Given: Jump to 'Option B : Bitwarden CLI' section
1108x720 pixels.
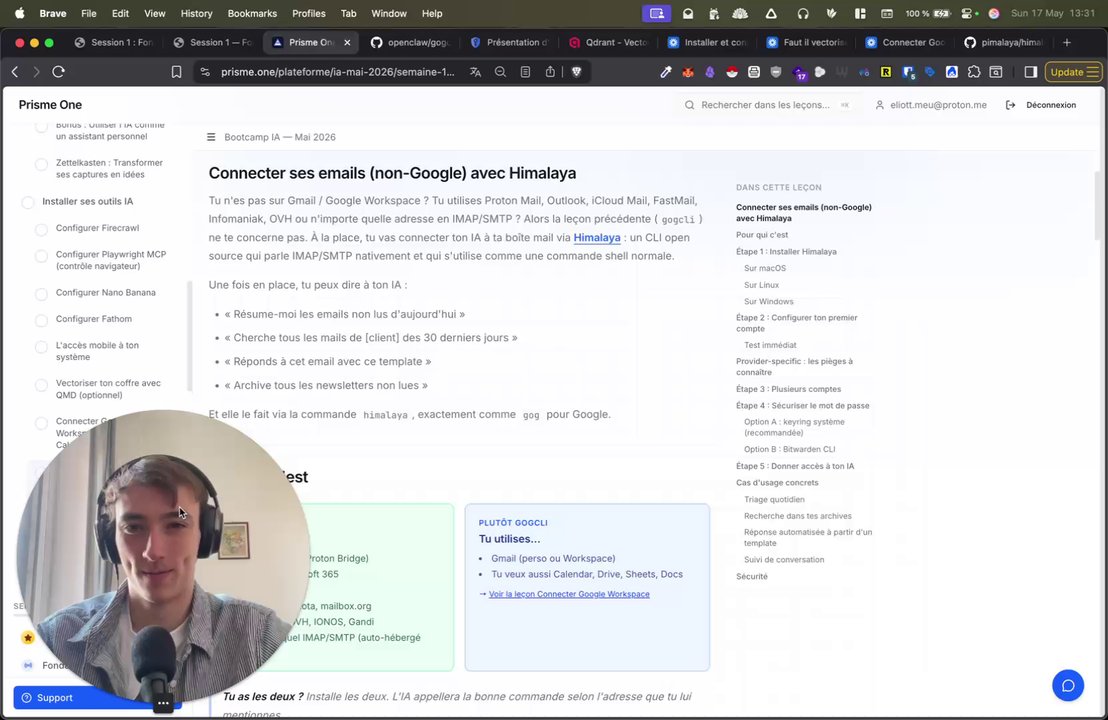Looking at the screenshot, I should [x=789, y=449].
